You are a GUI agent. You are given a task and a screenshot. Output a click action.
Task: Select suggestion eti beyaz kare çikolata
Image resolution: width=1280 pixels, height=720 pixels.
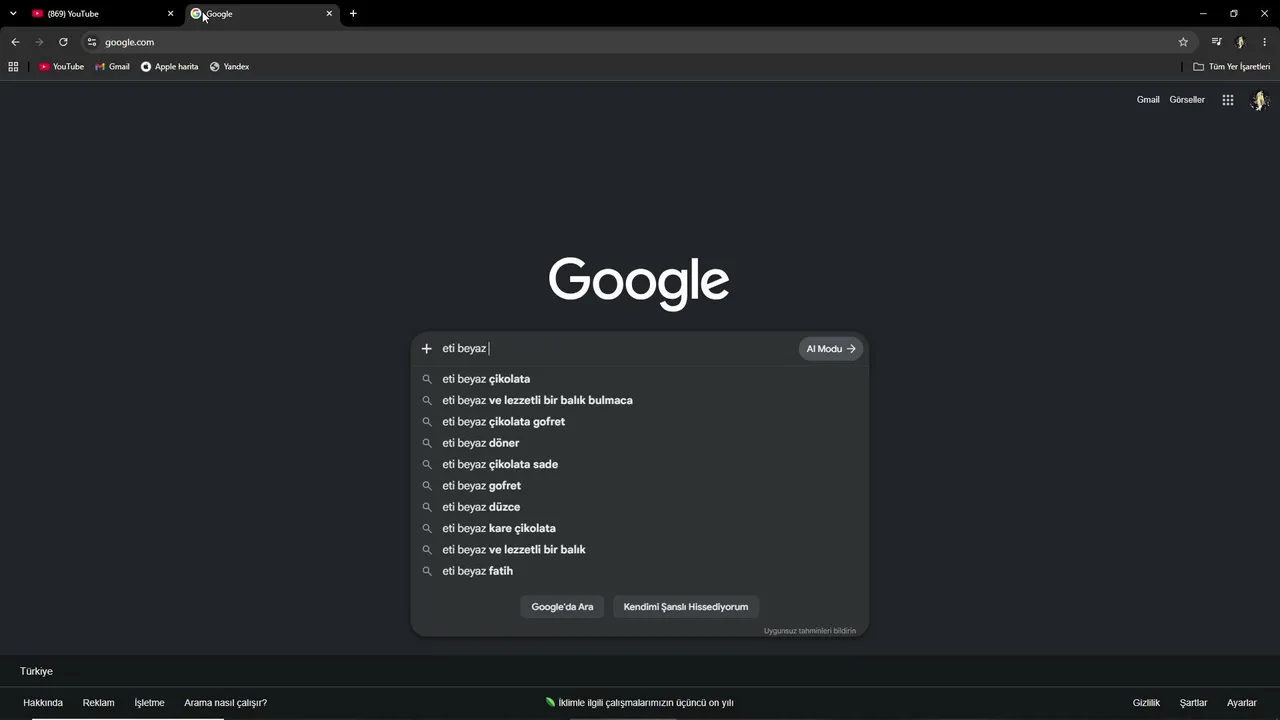tap(640, 529)
